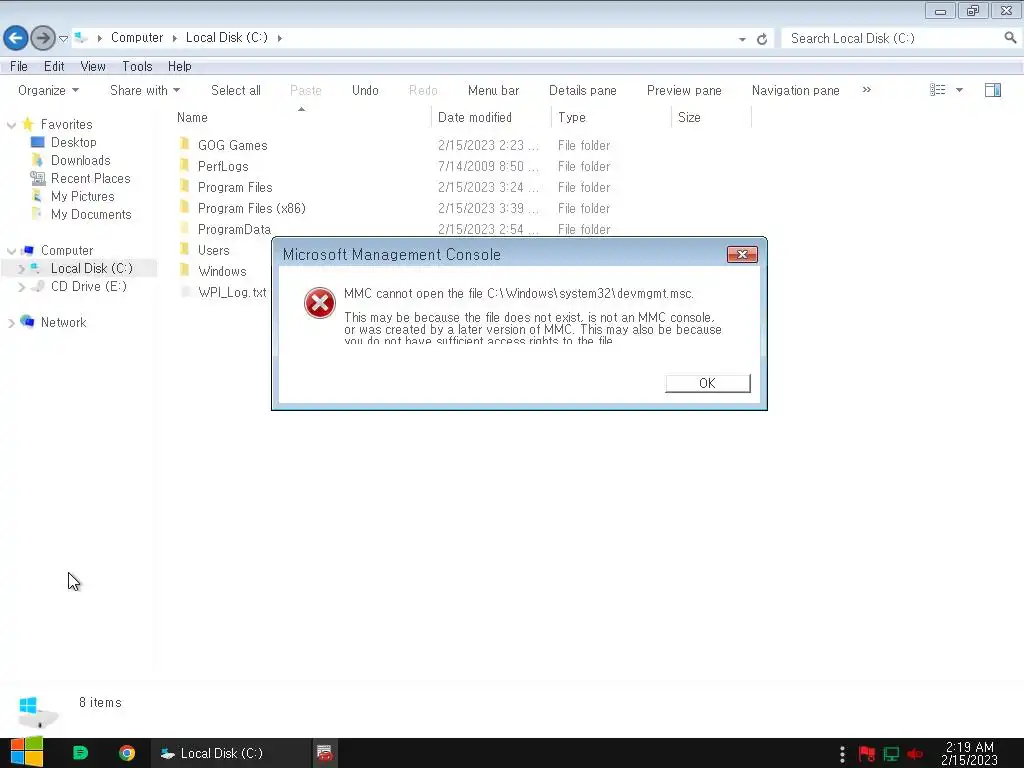Screen dimensions: 1024x768
Task: Select CD Drive (E:) in tree
Action: tap(88, 286)
